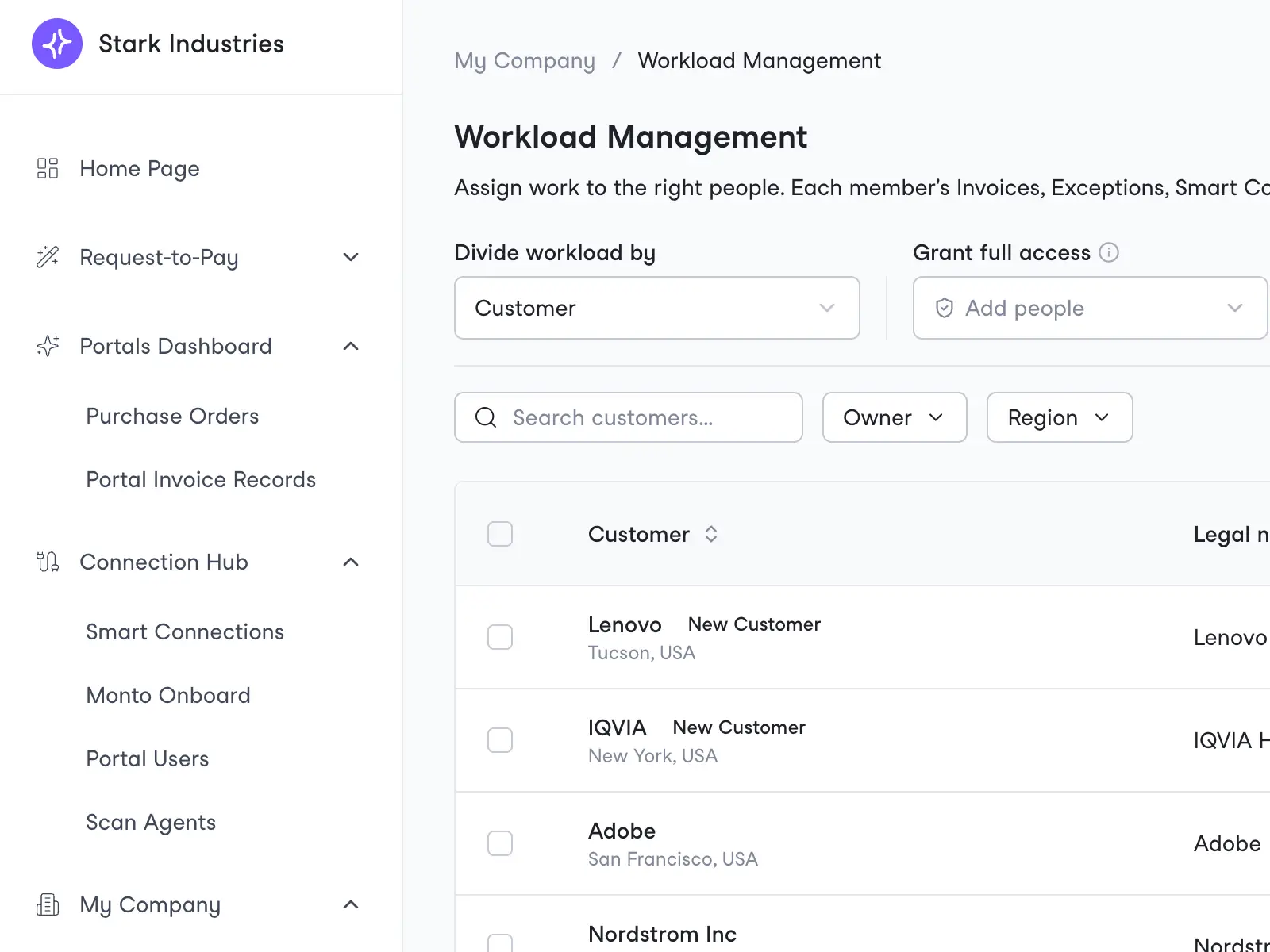1270x952 pixels.
Task: Click the Stark Industries star logo
Action: [57, 44]
